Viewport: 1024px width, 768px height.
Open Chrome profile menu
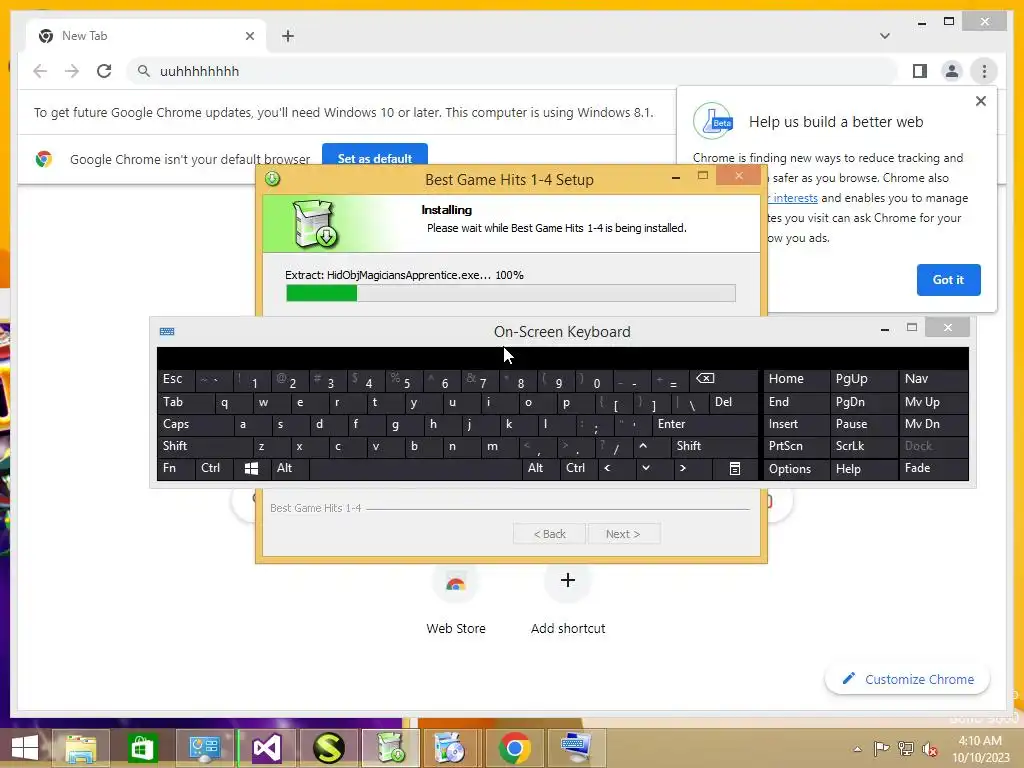click(952, 71)
